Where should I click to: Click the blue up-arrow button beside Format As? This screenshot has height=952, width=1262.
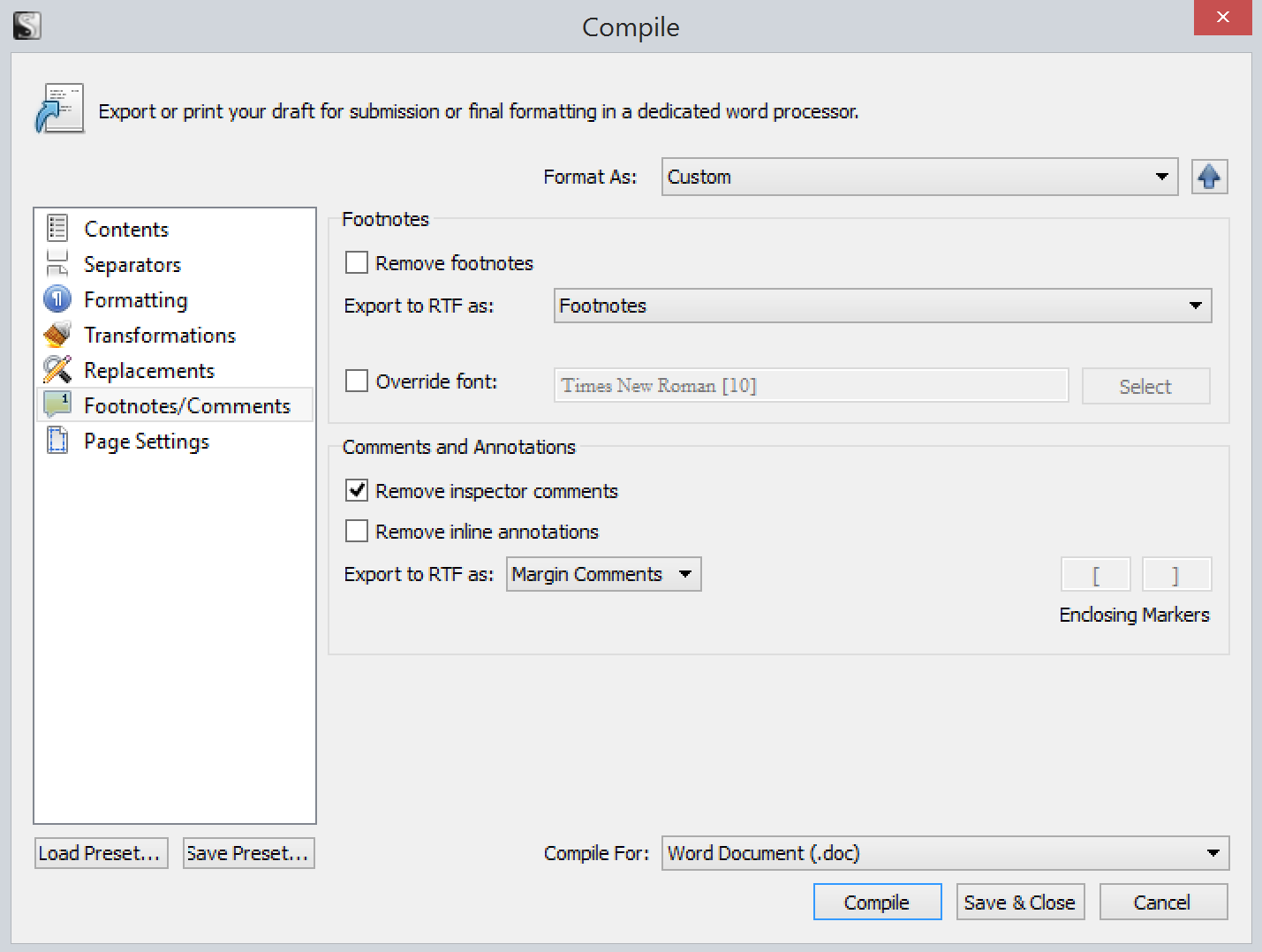(x=1209, y=177)
